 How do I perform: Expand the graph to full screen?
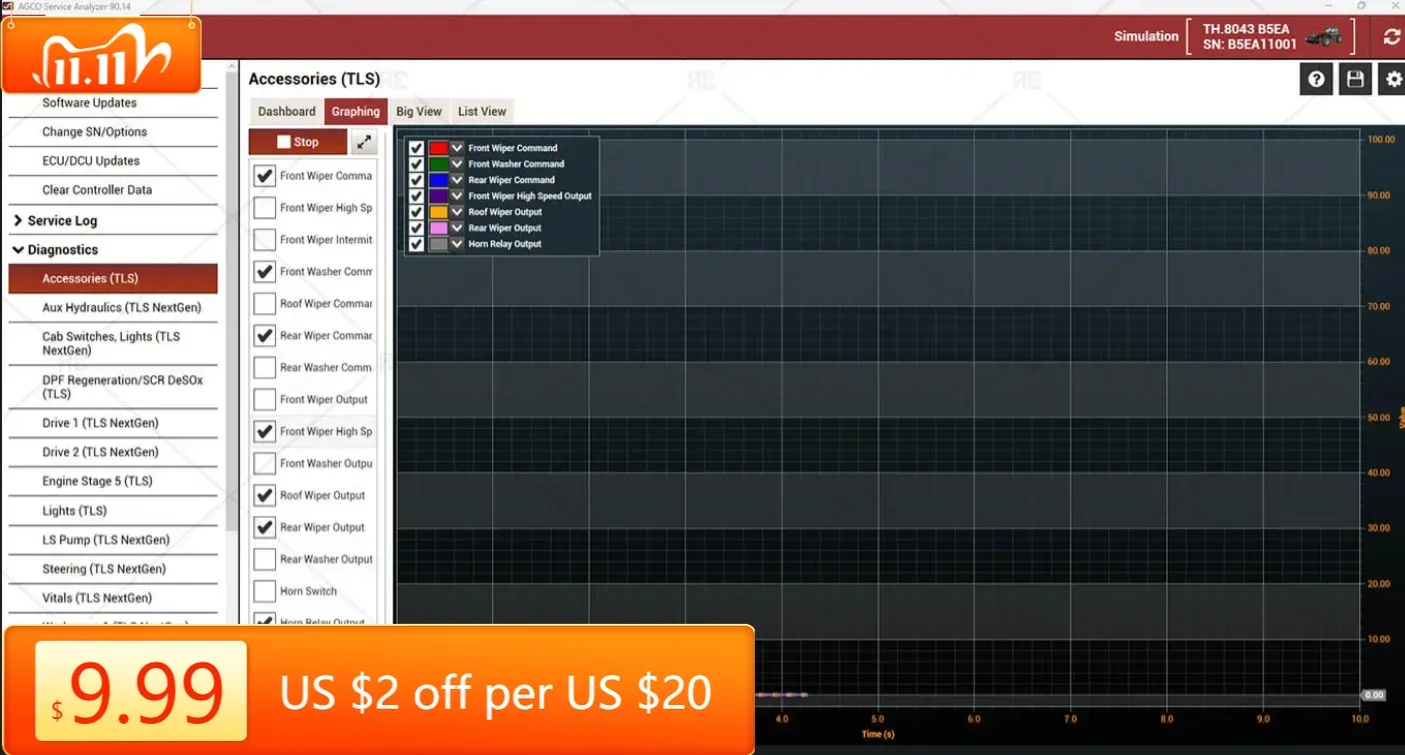click(x=363, y=142)
